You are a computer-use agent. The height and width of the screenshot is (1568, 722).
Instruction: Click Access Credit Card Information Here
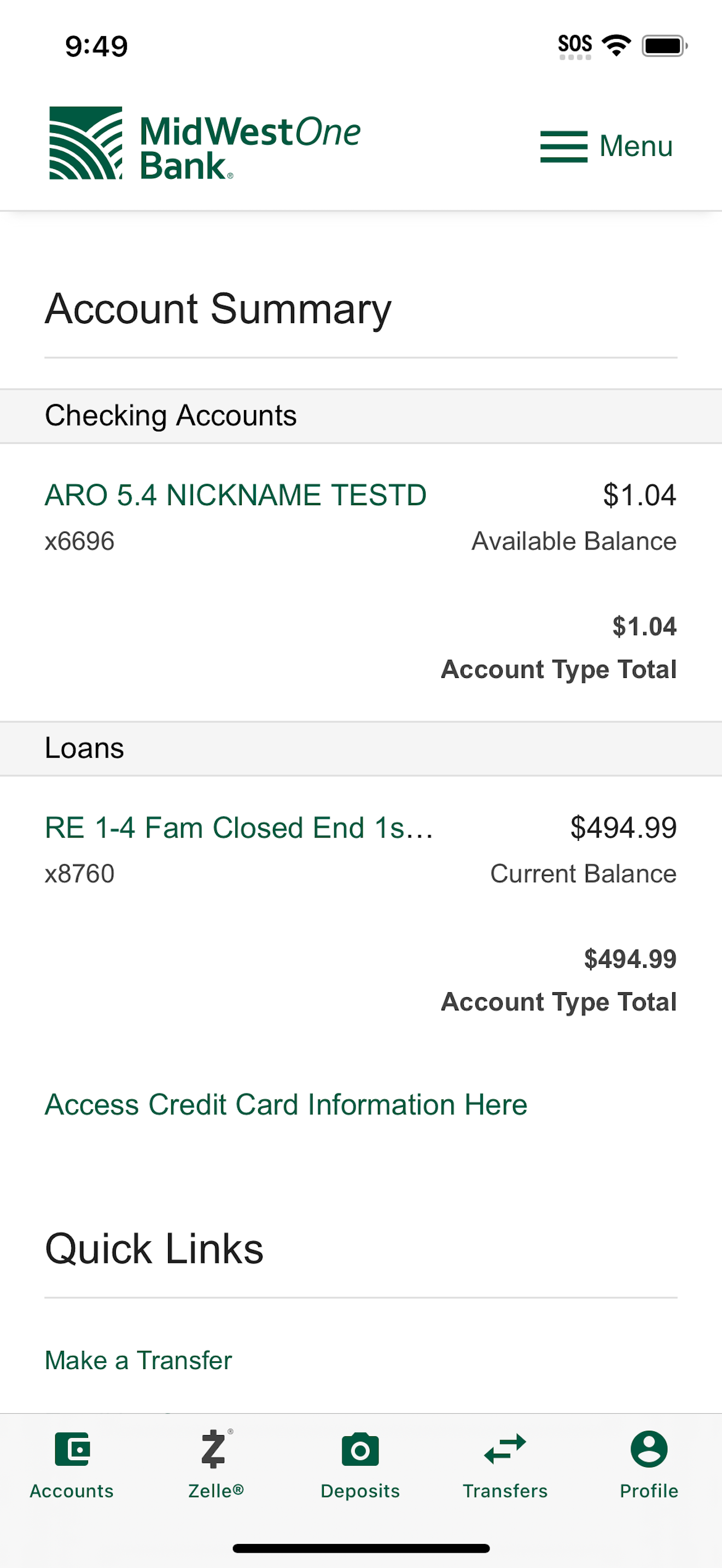point(286,1105)
